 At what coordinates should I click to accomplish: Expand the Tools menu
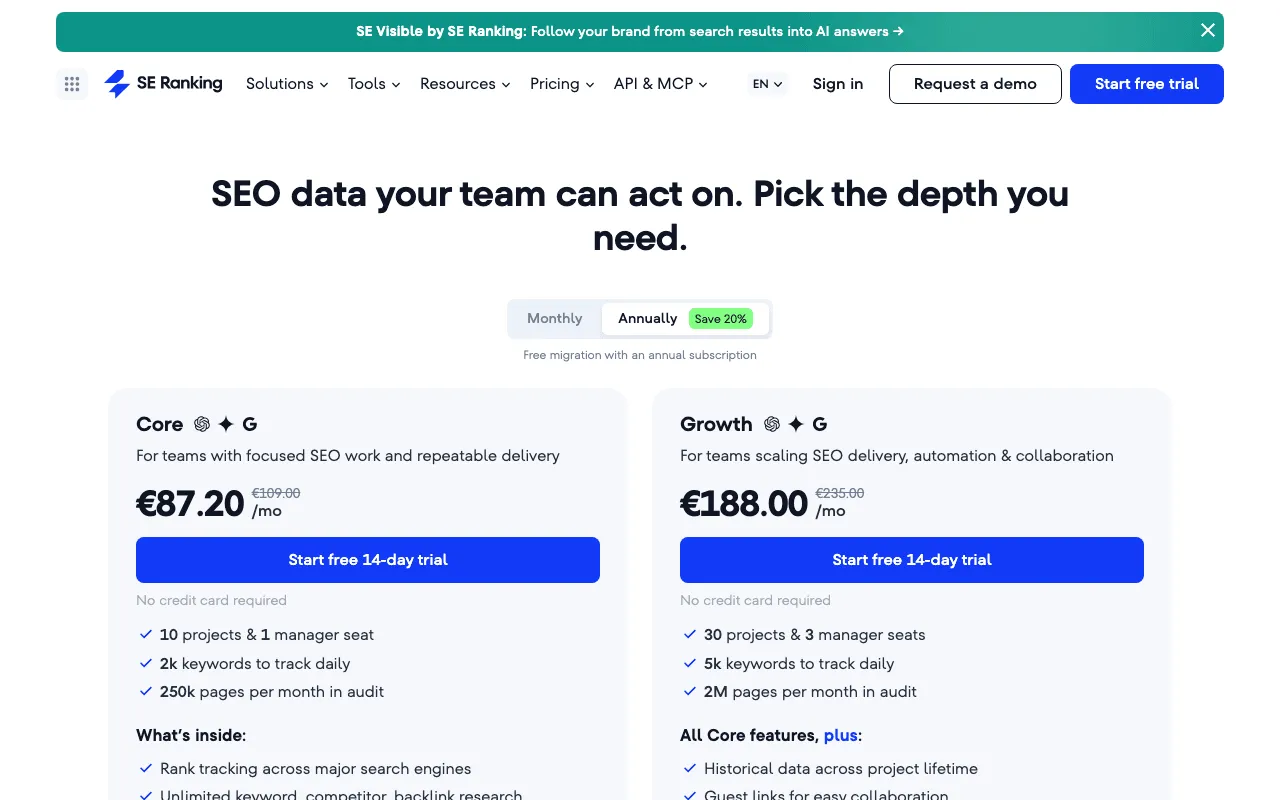click(374, 84)
